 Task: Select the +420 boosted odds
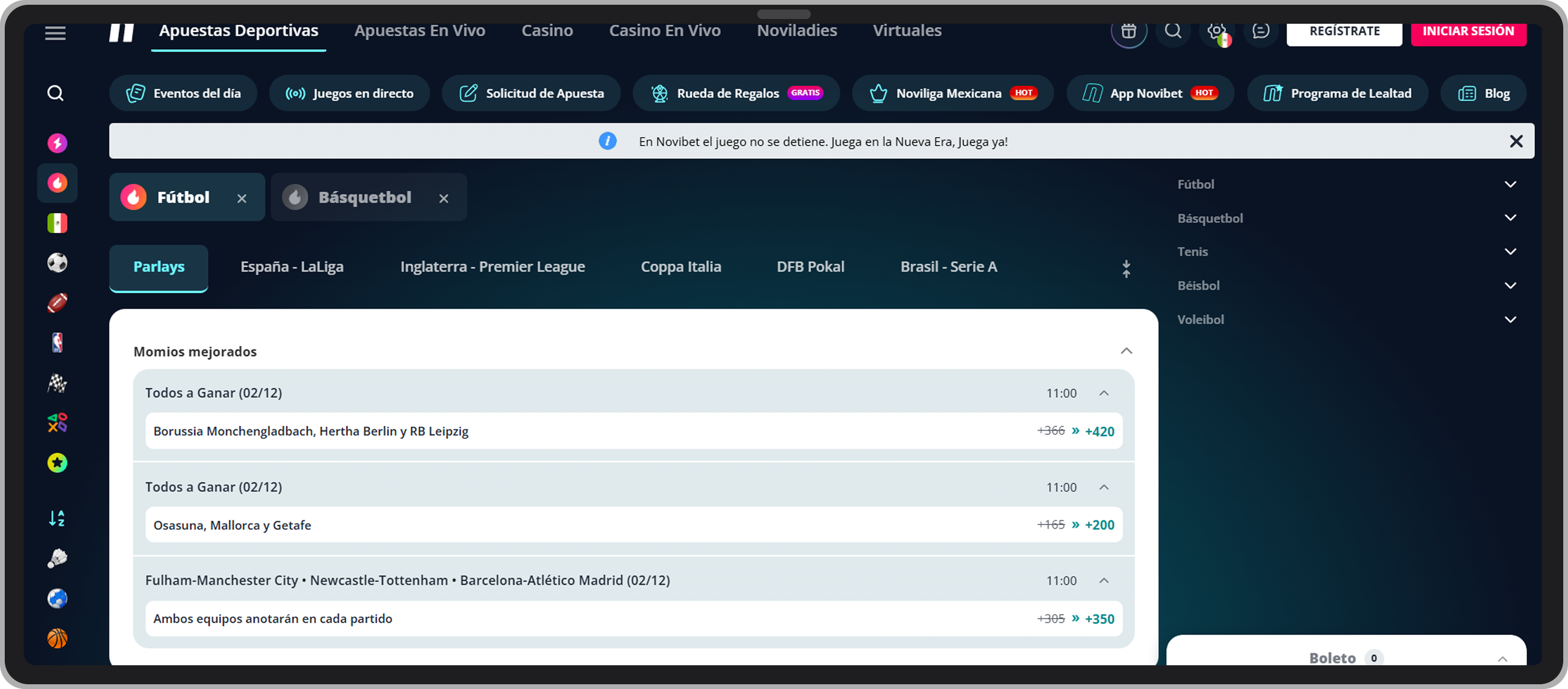1099,432
